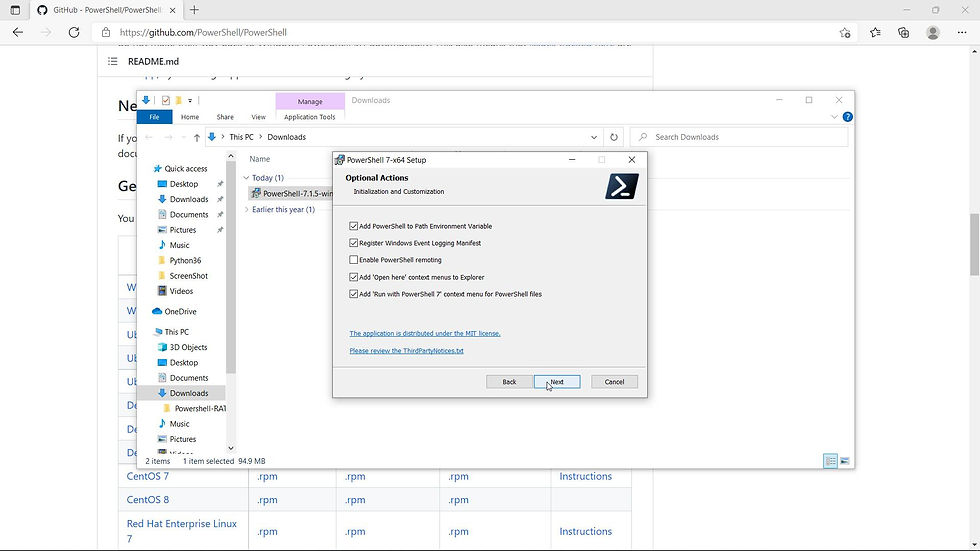Open Explorer help question mark icon
The width and height of the screenshot is (980, 551).
click(848, 117)
